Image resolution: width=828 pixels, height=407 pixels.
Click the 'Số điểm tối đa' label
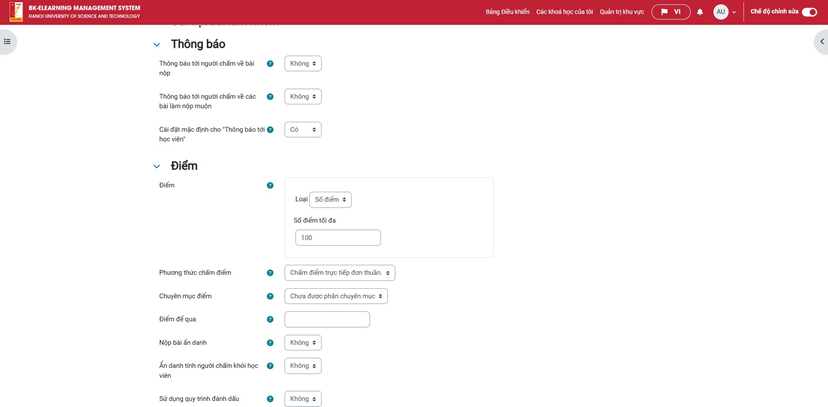pos(315,220)
